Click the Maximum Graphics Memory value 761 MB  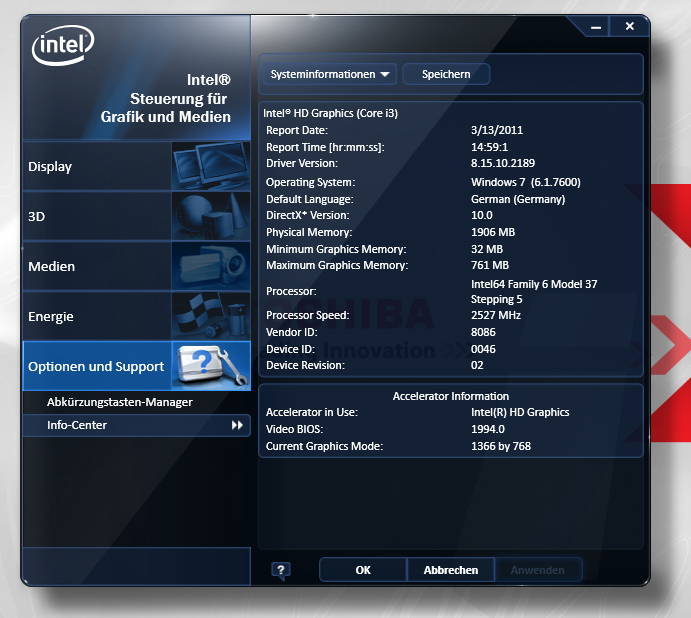coord(490,265)
